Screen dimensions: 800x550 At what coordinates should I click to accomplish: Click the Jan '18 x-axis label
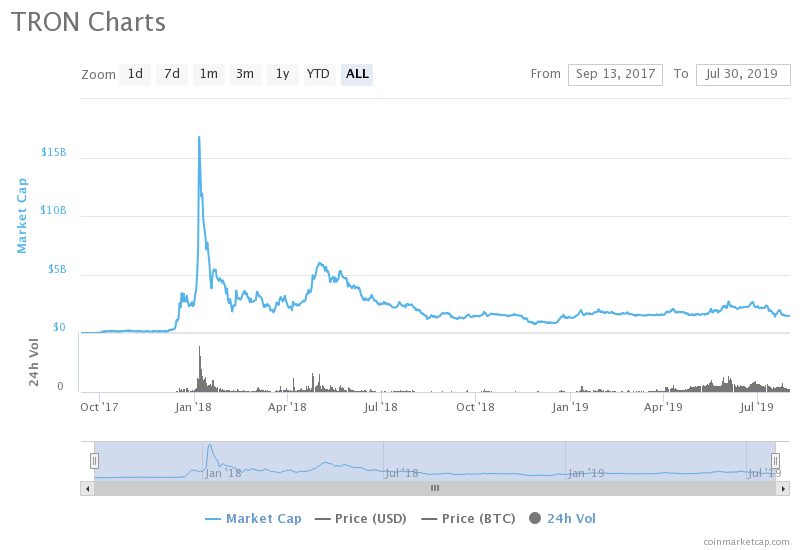click(x=193, y=407)
